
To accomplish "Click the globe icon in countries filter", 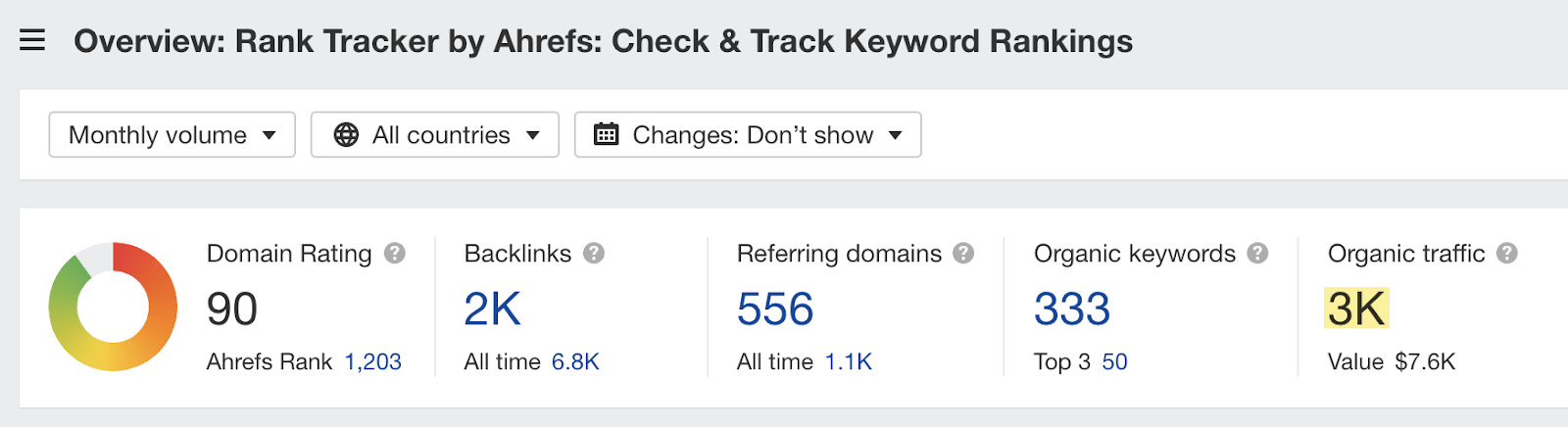I will pos(346,135).
